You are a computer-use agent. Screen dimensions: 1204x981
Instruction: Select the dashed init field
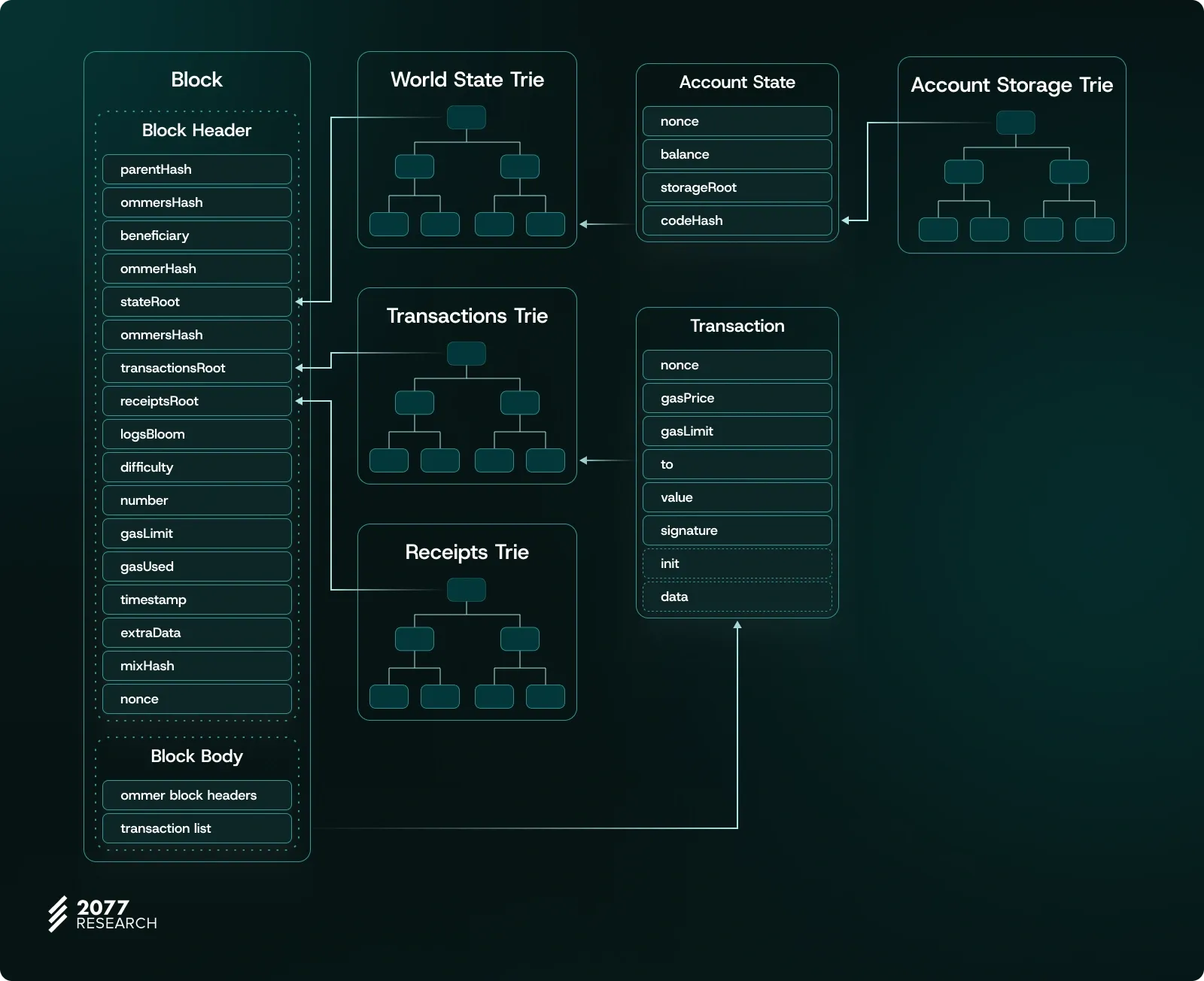737,563
